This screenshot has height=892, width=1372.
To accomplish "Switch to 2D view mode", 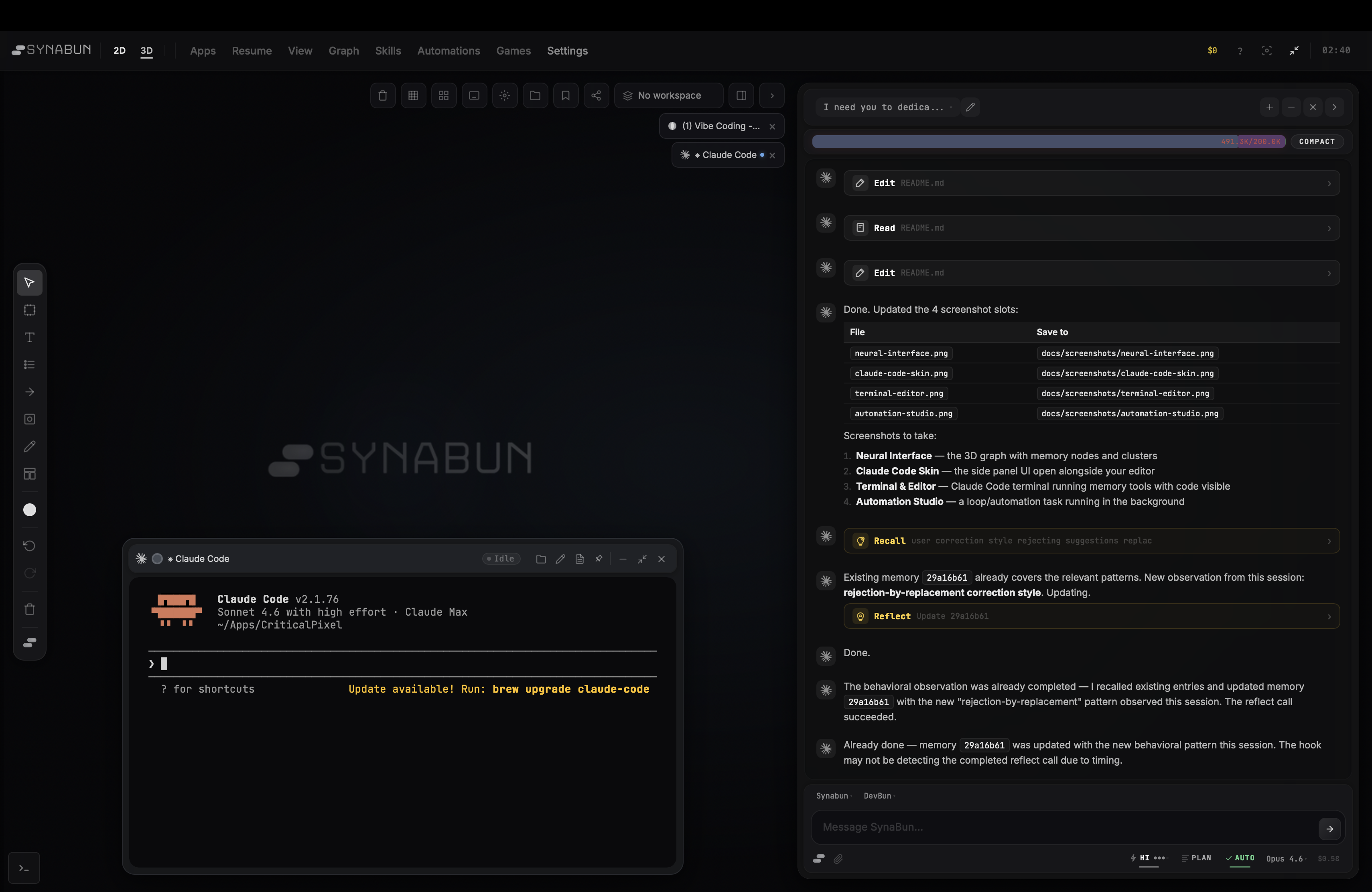I will point(119,51).
